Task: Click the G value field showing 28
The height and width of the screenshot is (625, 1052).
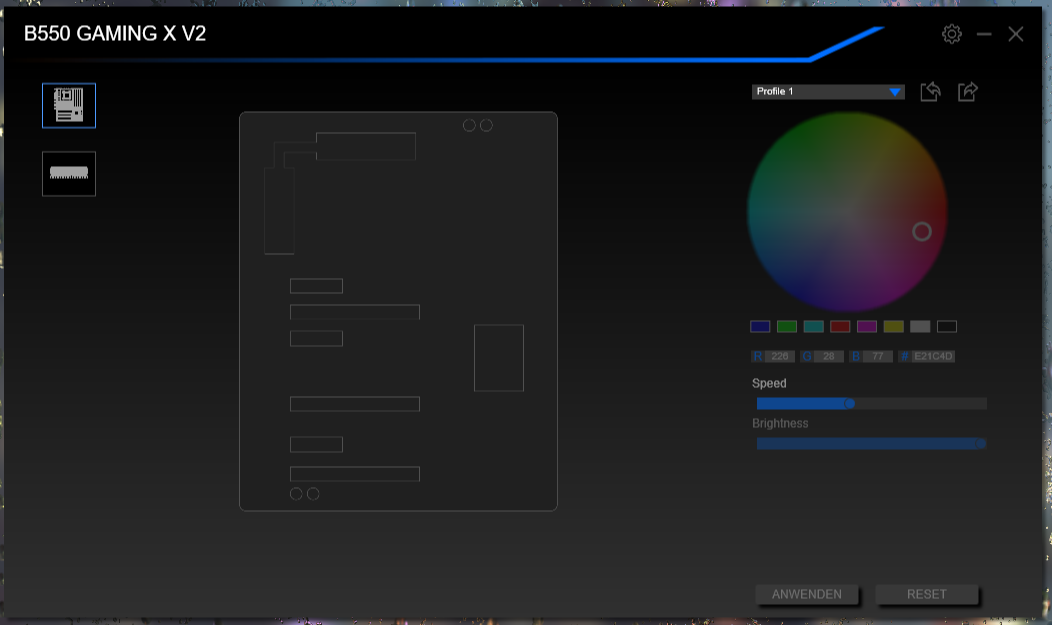Action: pos(829,356)
